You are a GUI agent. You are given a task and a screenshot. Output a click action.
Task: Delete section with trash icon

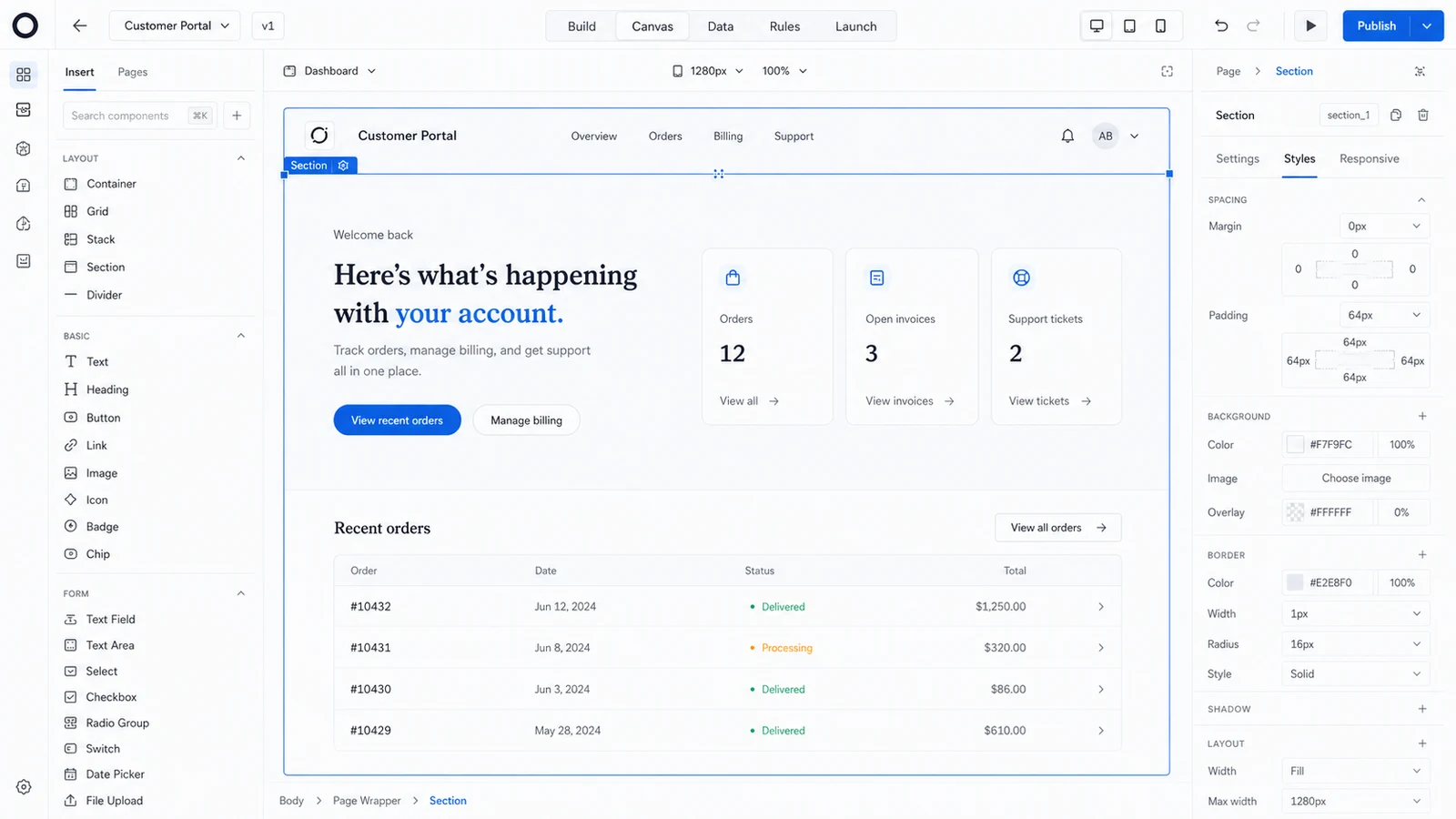[1423, 115]
